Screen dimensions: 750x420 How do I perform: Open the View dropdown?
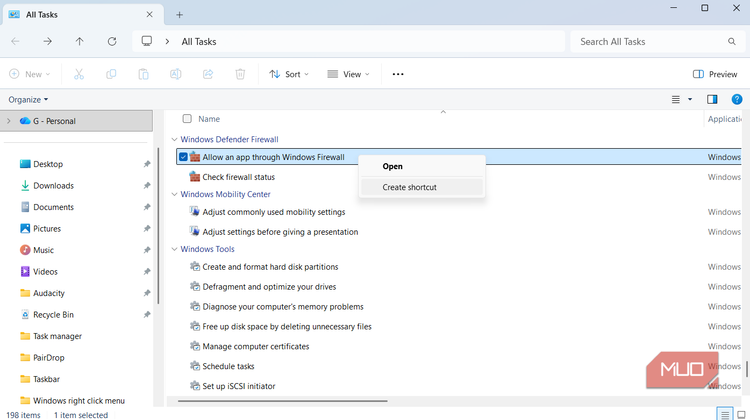(x=349, y=74)
